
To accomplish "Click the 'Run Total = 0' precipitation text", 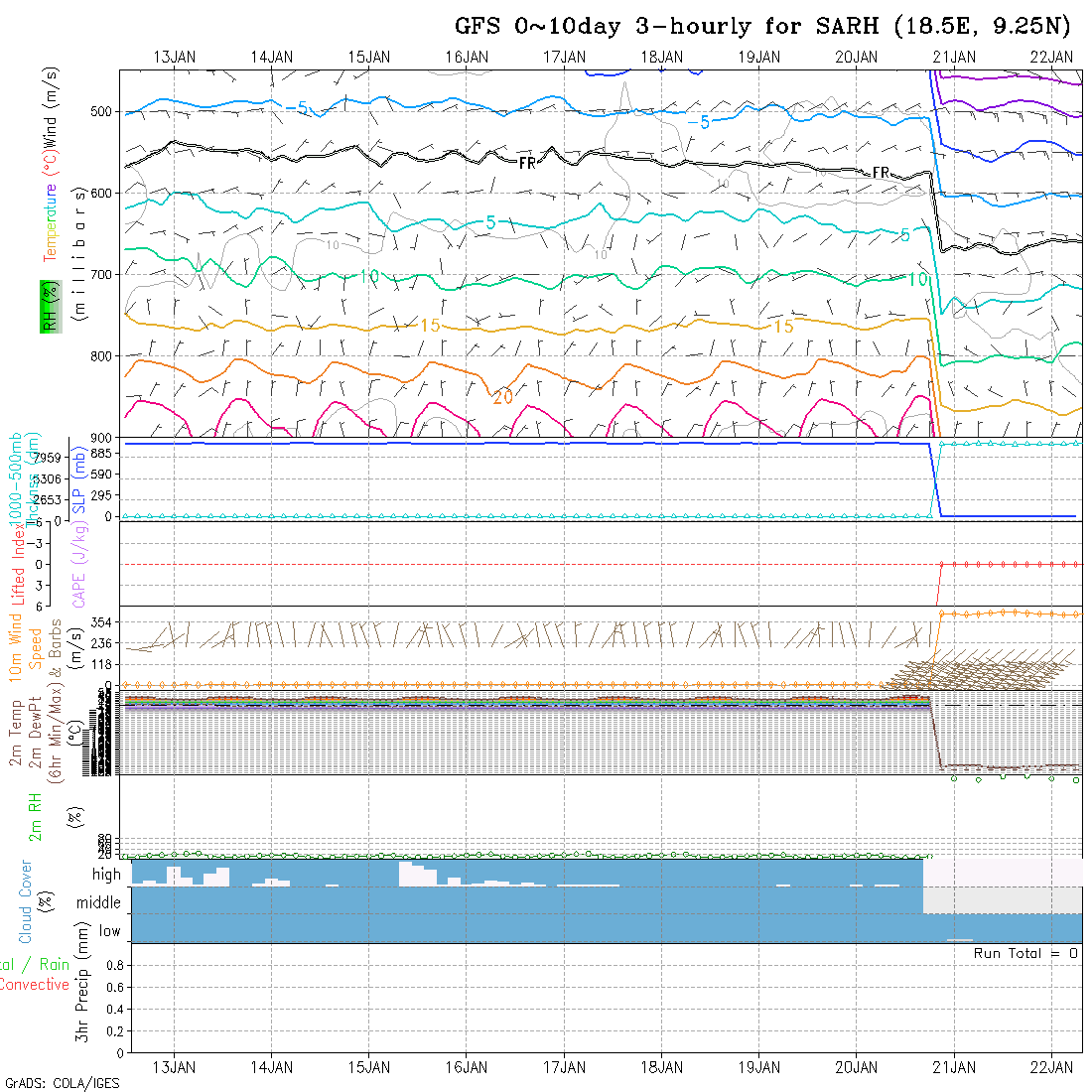I will point(1025,953).
